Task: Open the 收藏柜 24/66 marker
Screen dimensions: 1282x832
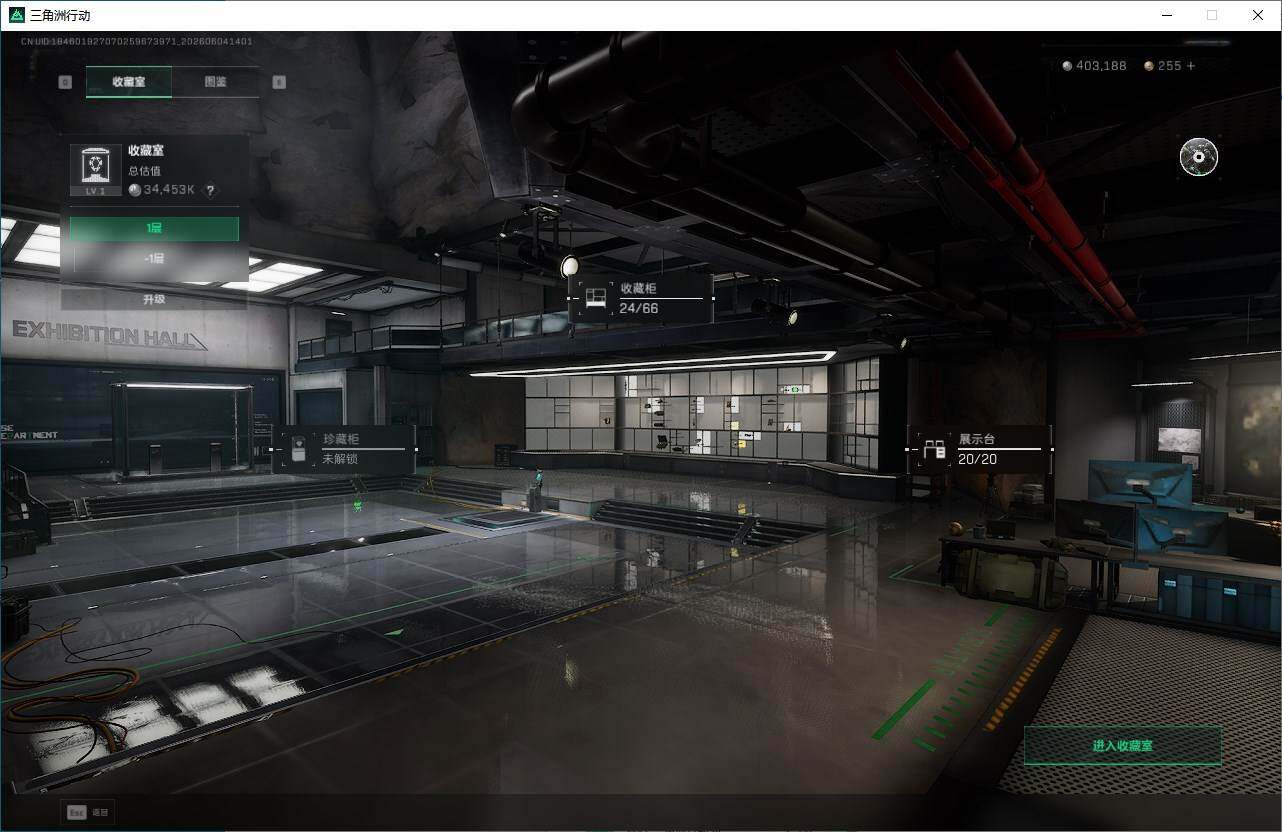Action: 641,298
